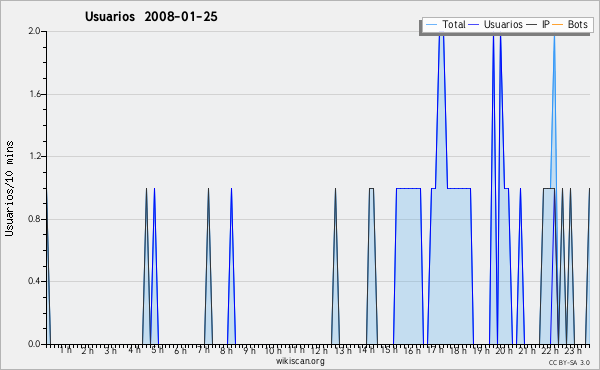
Task: Click the 'CC BY-SA 3.0' license text
Action: tap(569, 362)
